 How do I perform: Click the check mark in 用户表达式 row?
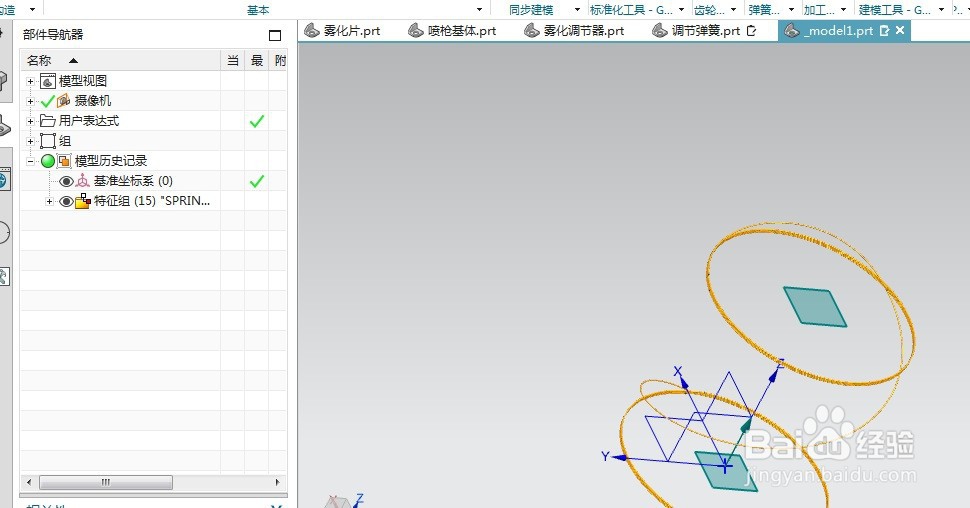(x=257, y=121)
